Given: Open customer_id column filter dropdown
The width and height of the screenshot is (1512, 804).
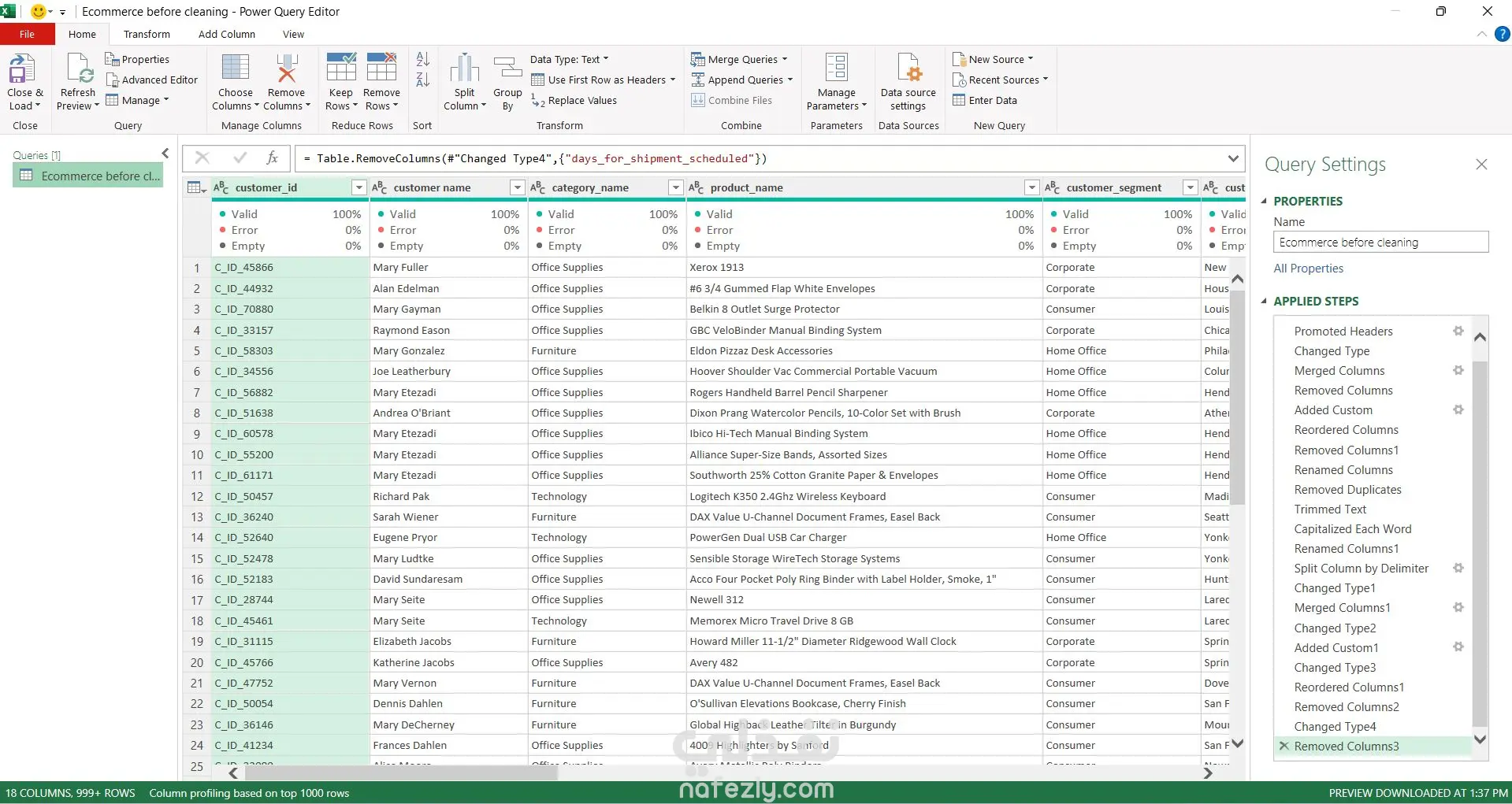Looking at the screenshot, I should coord(358,187).
